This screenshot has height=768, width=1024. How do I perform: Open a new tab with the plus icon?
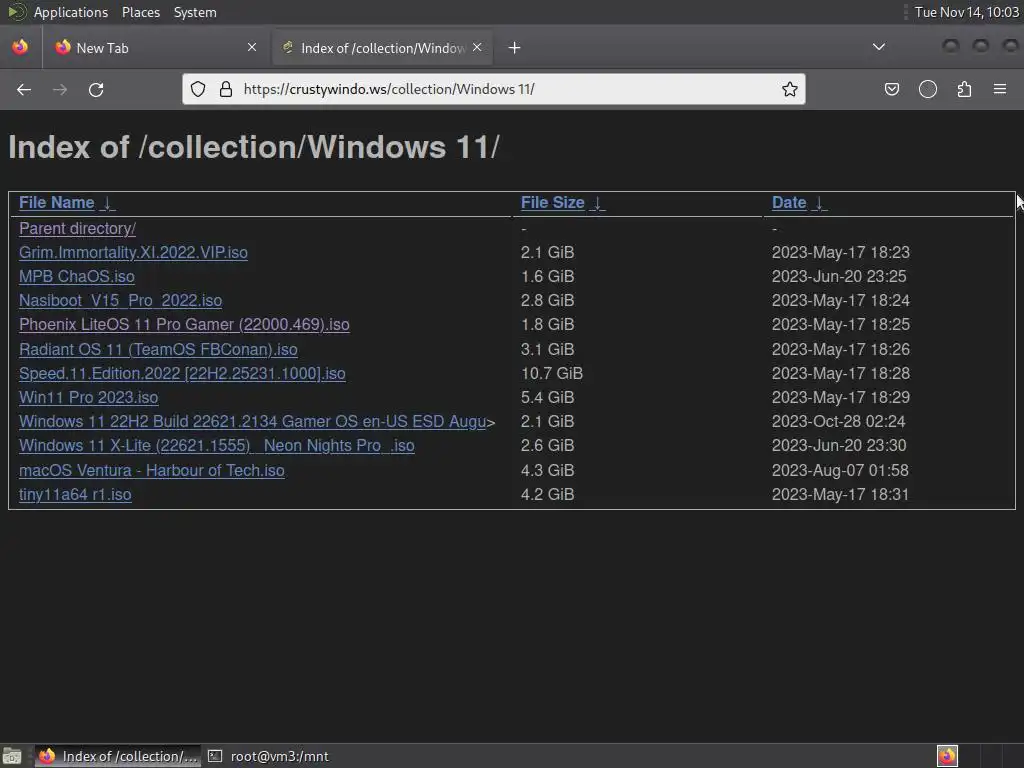[x=515, y=48]
